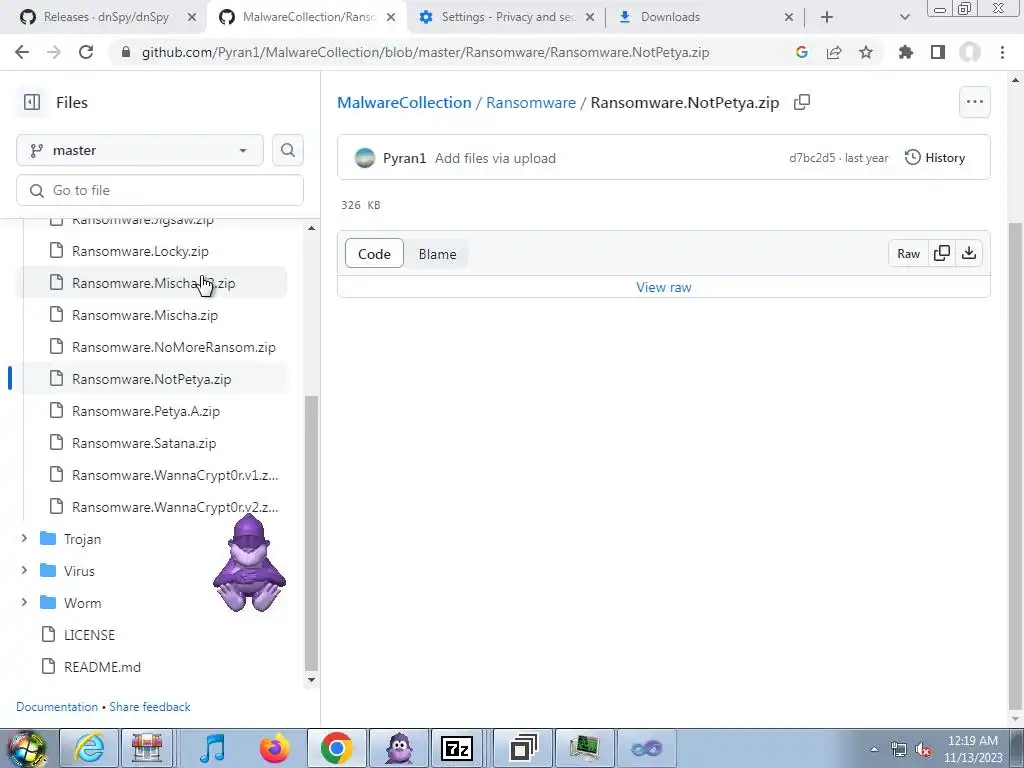This screenshot has height=768, width=1024.
Task: Click page vertical scrollbar thumb
Action: tap(1015, 465)
